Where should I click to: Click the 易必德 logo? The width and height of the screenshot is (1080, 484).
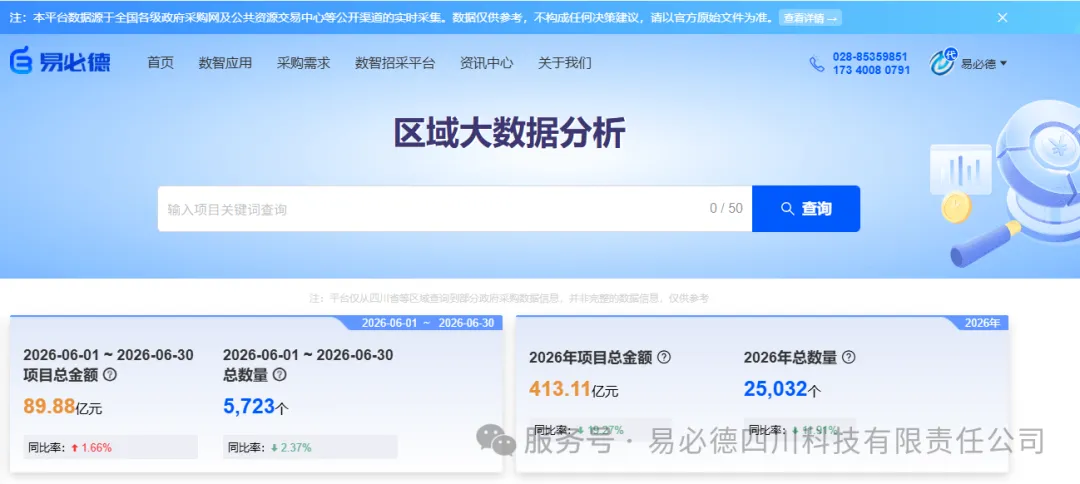coord(60,63)
